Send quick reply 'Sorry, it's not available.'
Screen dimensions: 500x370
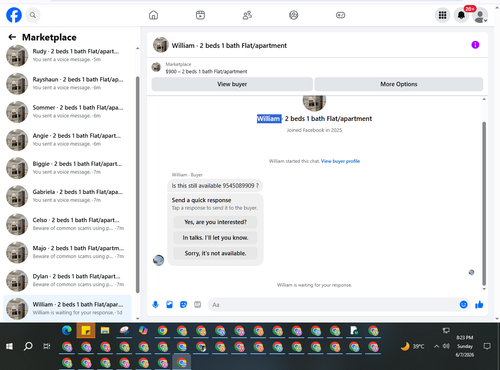[x=215, y=253]
